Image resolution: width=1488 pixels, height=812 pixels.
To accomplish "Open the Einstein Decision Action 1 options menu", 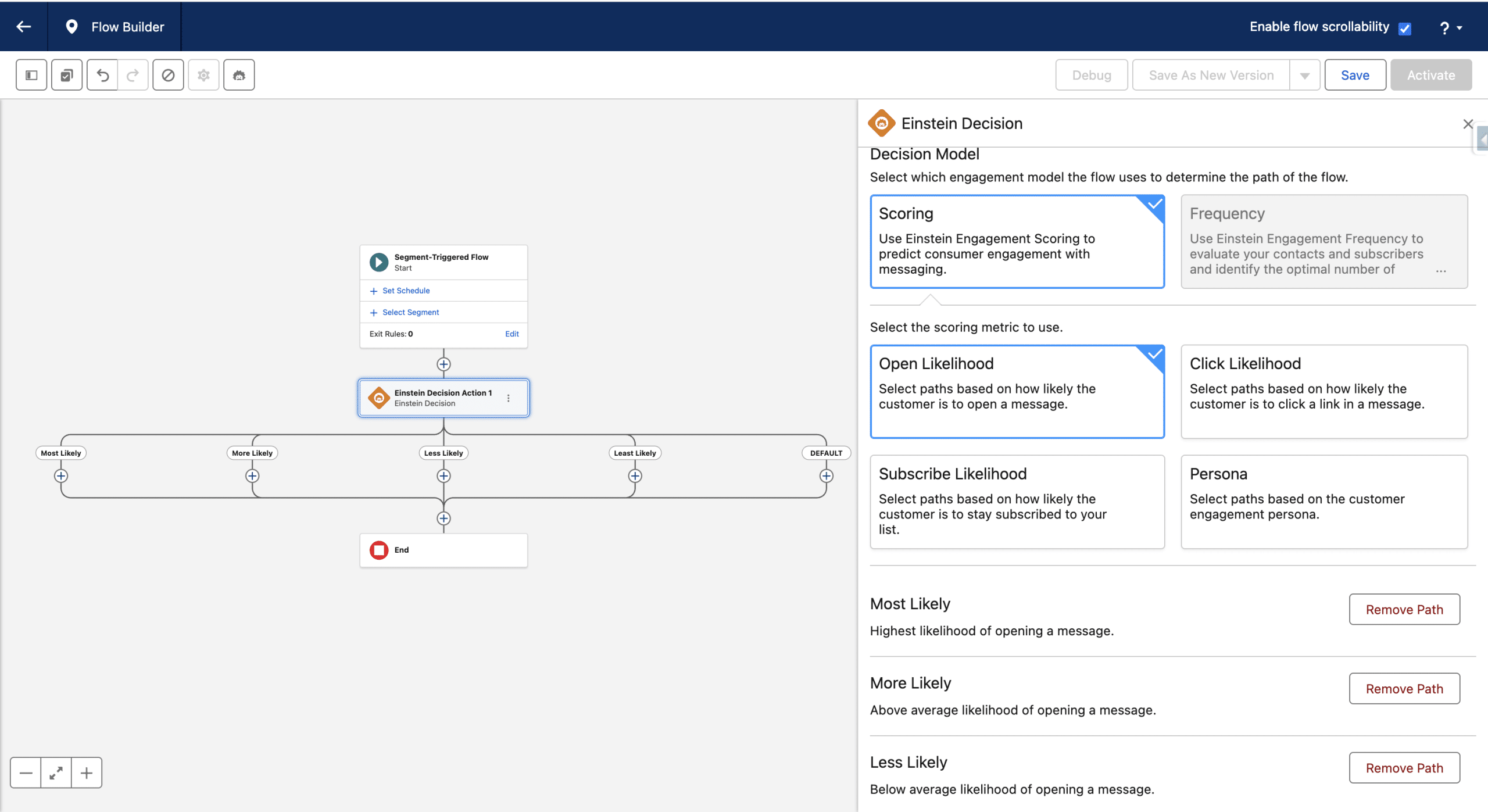I will (509, 398).
